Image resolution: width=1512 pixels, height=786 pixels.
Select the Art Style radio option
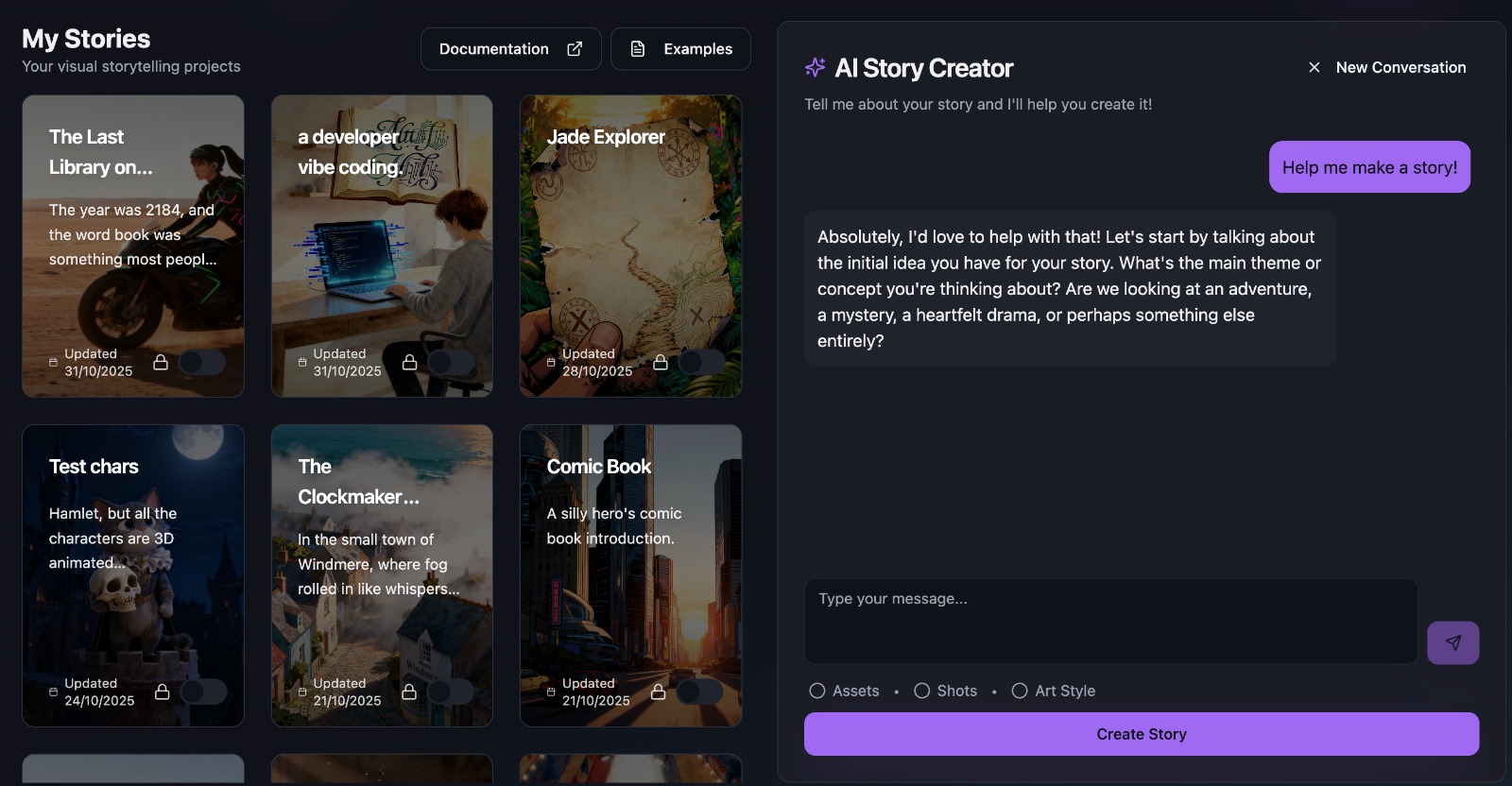[x=1020, y=691]
